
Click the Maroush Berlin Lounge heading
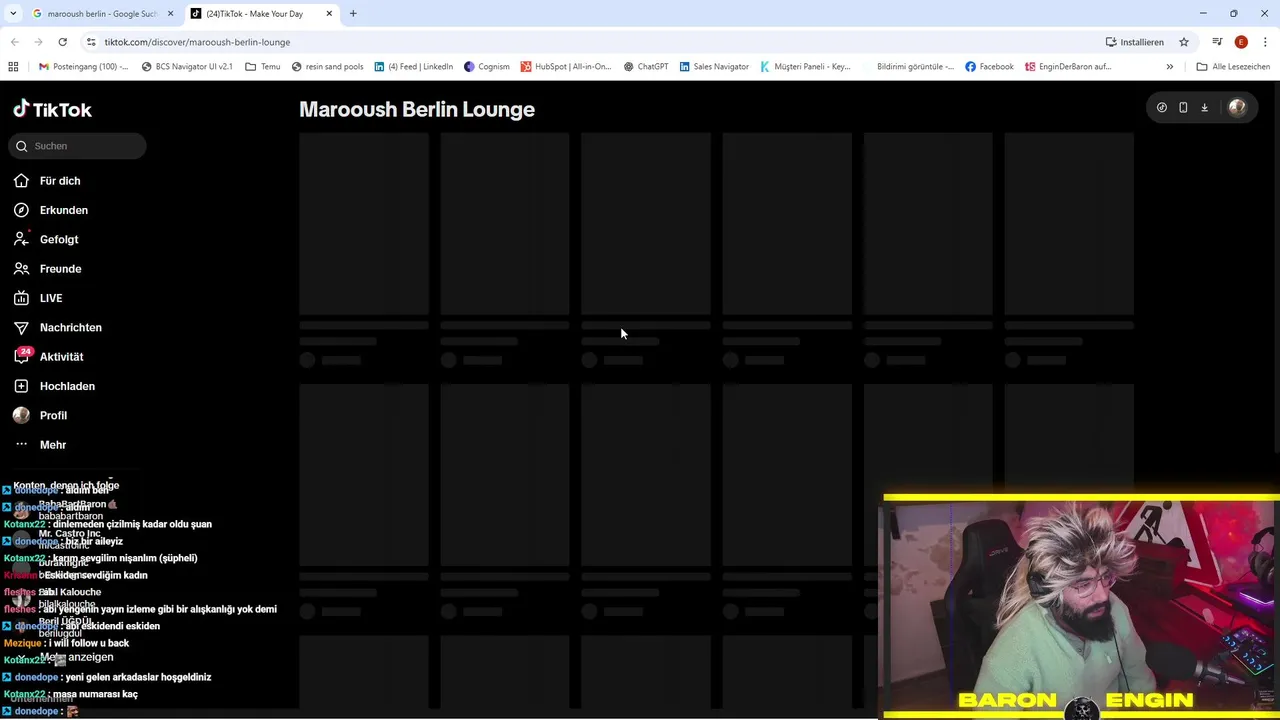pos(417,109)
